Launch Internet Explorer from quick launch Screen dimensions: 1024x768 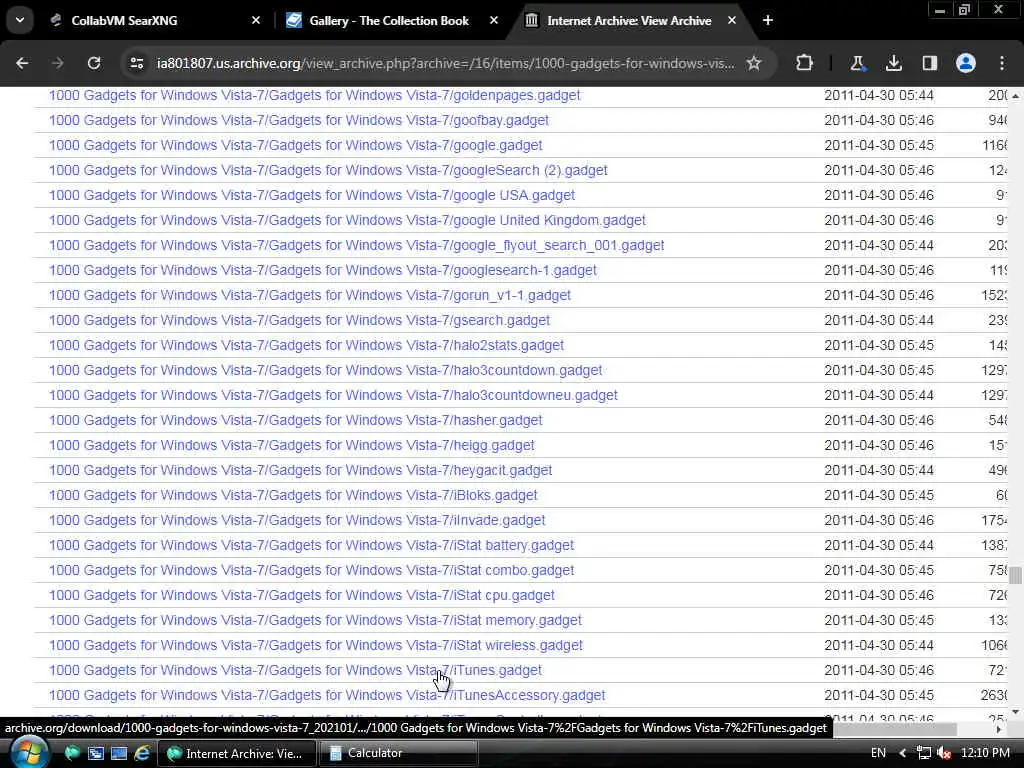[142, 753]
